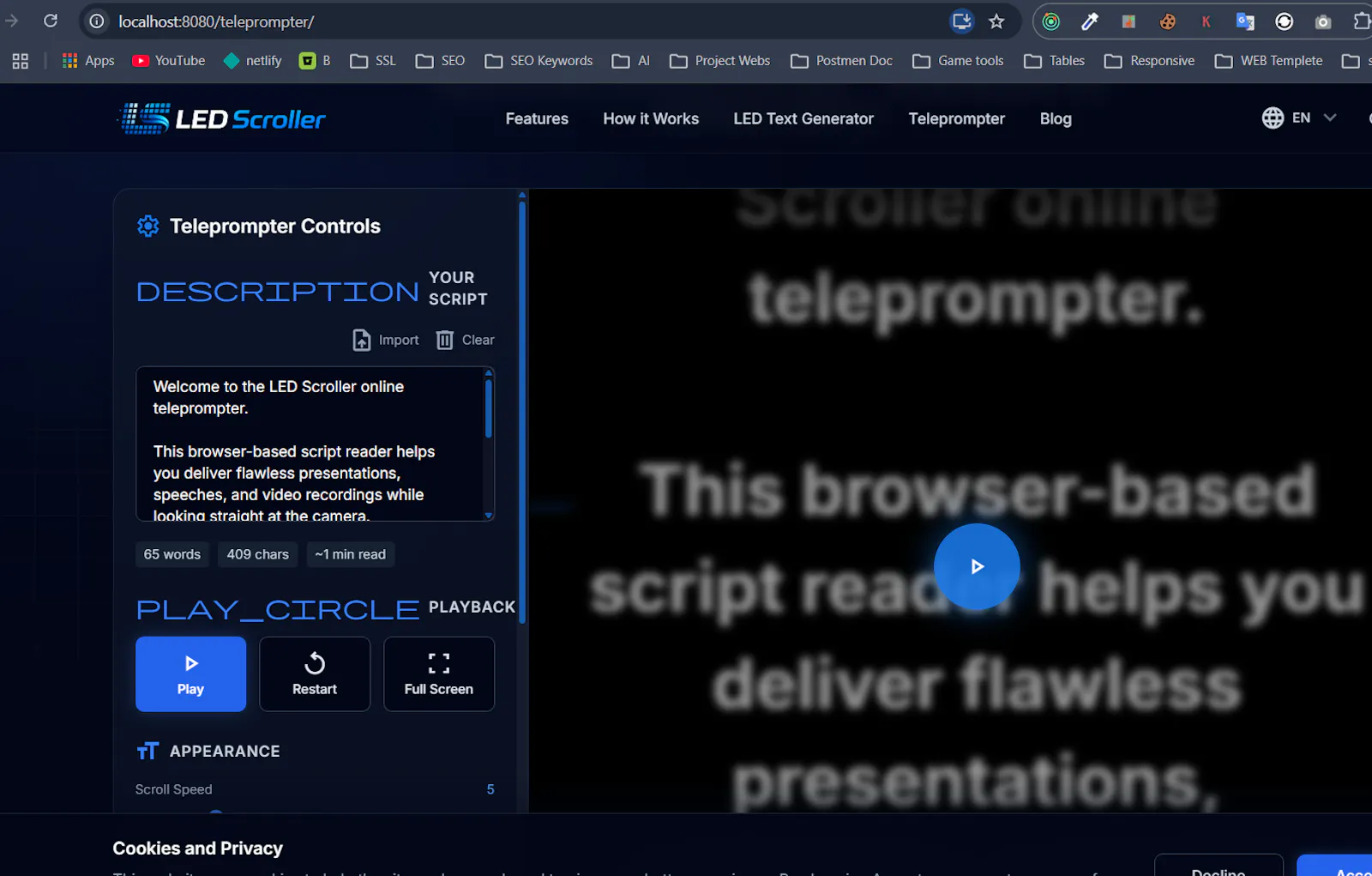Open the SEO bookmark folder
The height and width of the screenshot is (876, 1372).
(440, 61)
